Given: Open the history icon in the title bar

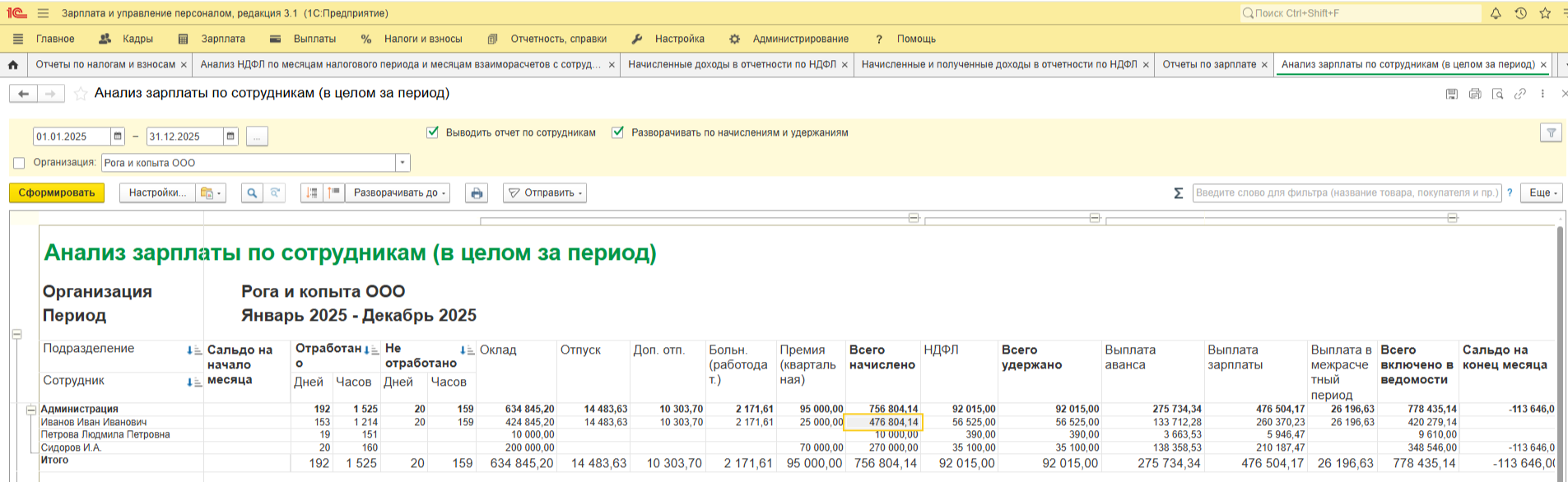Looking at the screenshot, I should [x=1520, y=13].
